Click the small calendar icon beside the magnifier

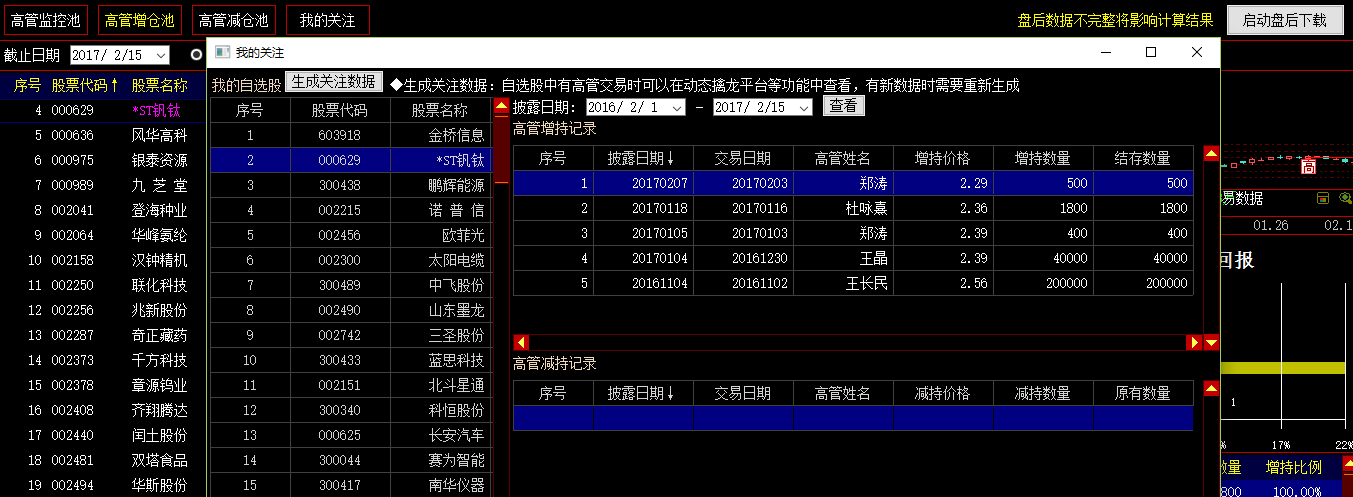click(1323, 198)
